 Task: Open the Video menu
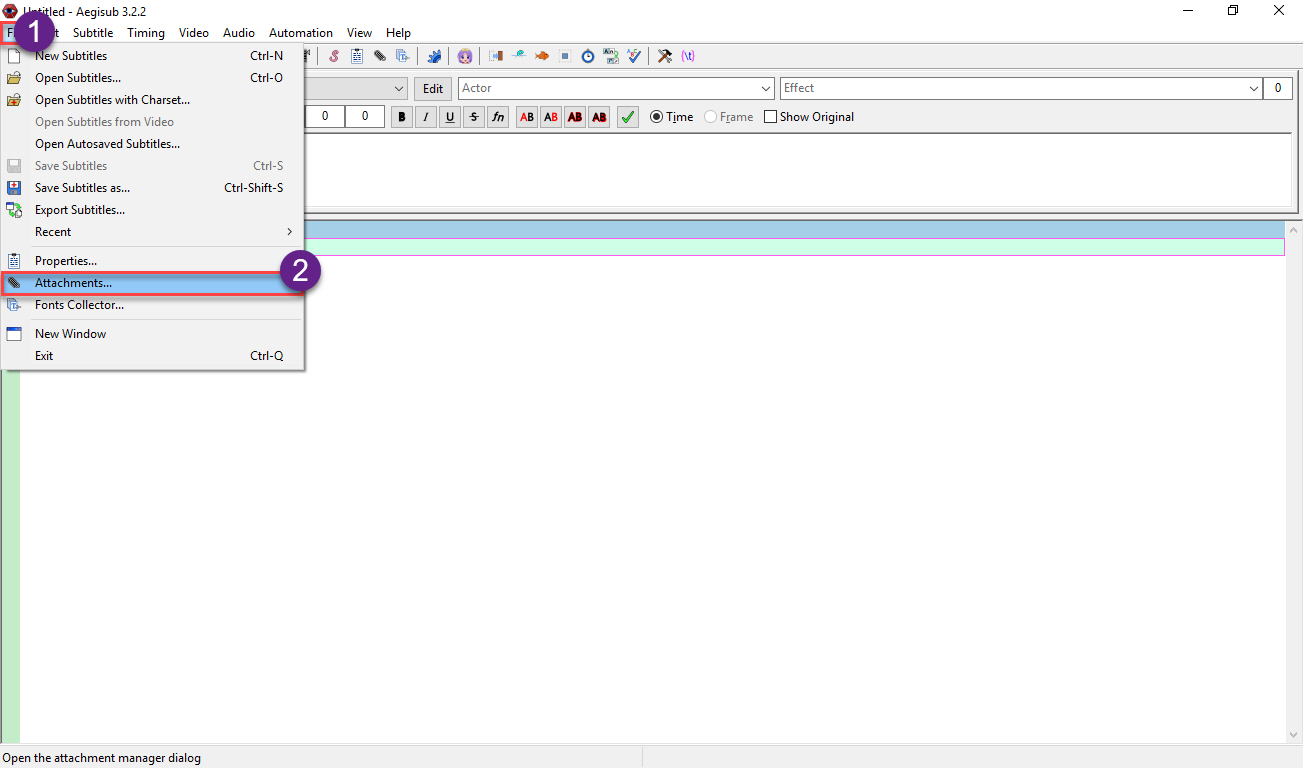click(x=194, y=33)
